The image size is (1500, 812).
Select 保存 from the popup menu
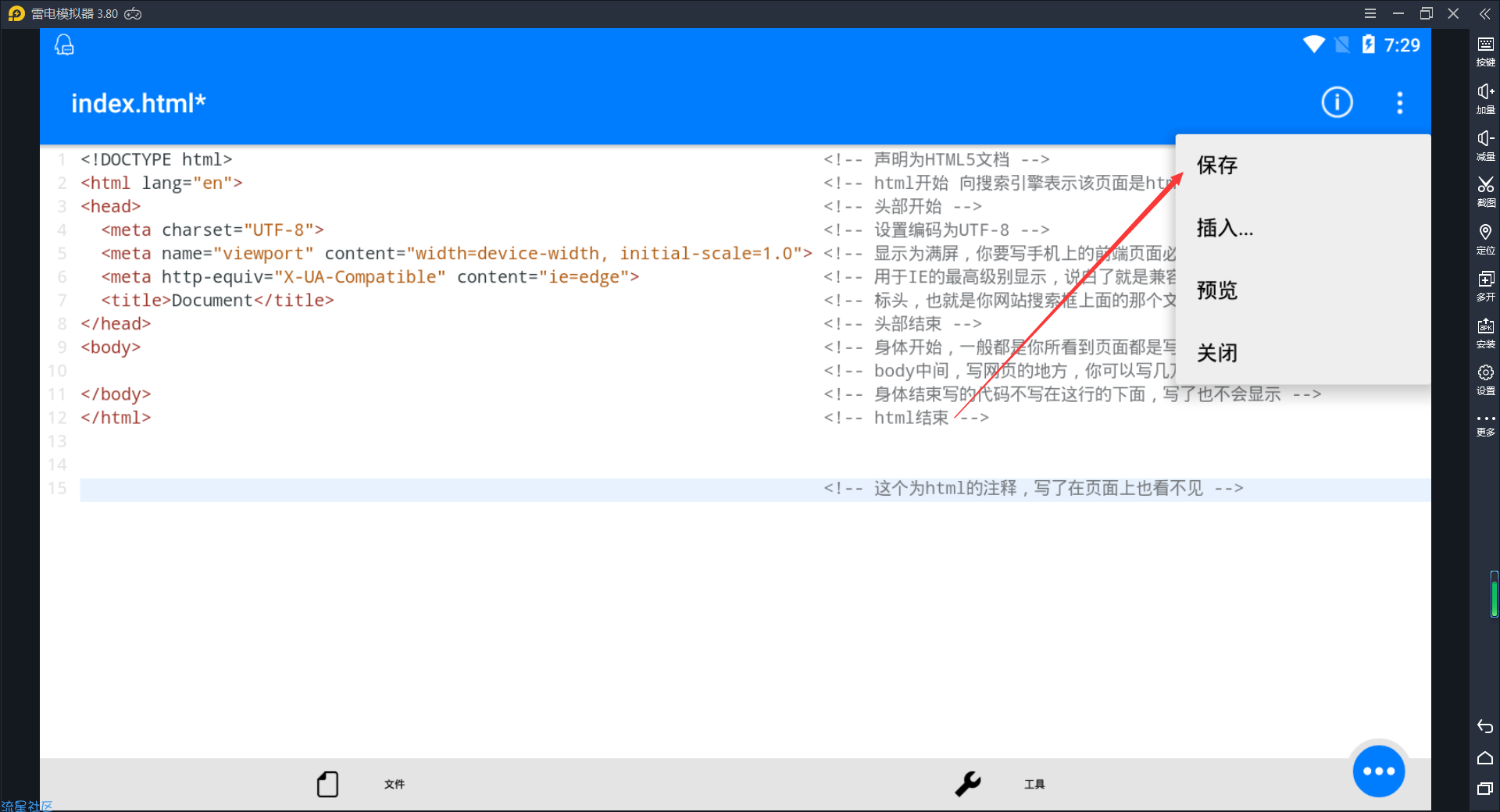click(1302, 166)
